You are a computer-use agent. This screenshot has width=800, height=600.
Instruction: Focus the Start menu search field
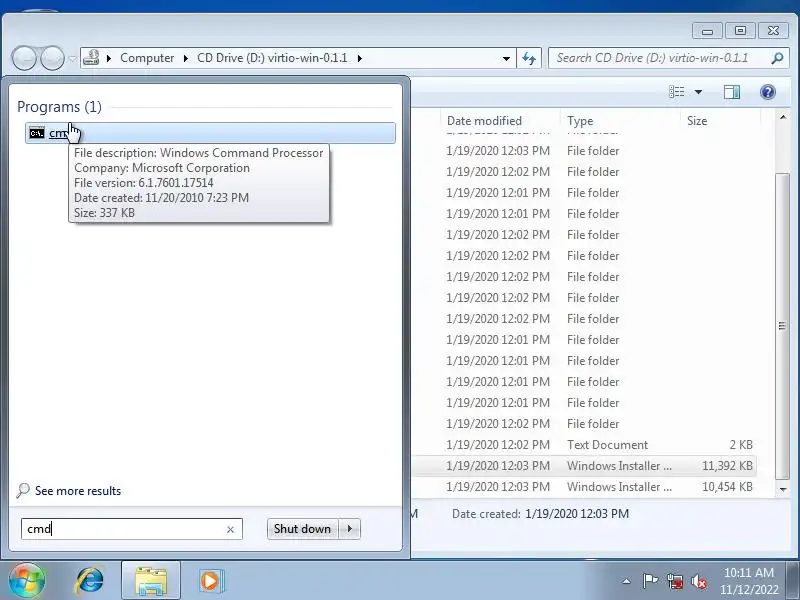[x=131, y=529]
